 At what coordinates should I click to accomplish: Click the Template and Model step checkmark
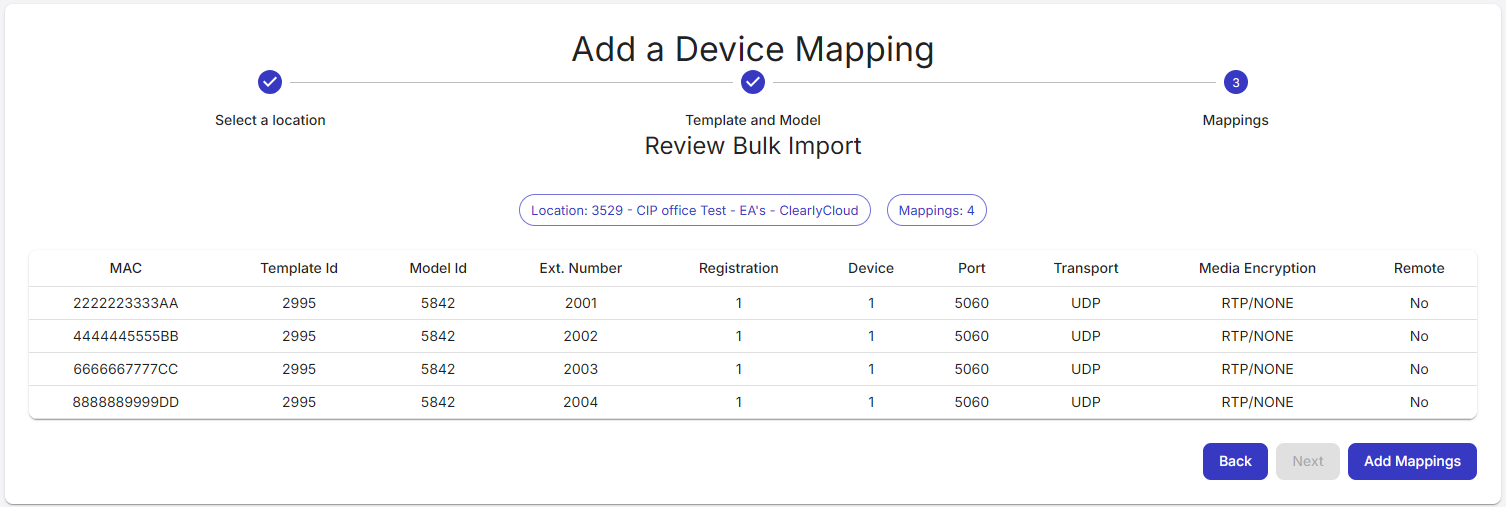pos(753,82)
